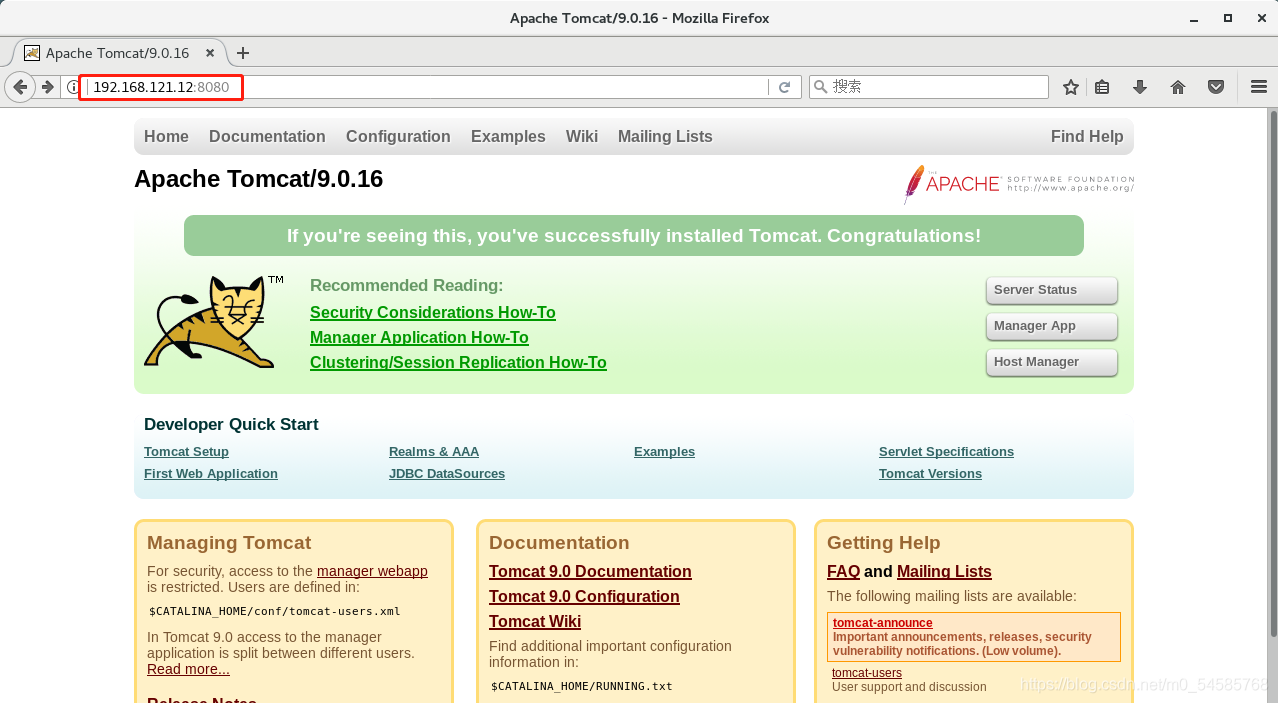Open the tomcat-announce mailing list link
Viewport: 1278px width, 703px height.
point(882,623)
